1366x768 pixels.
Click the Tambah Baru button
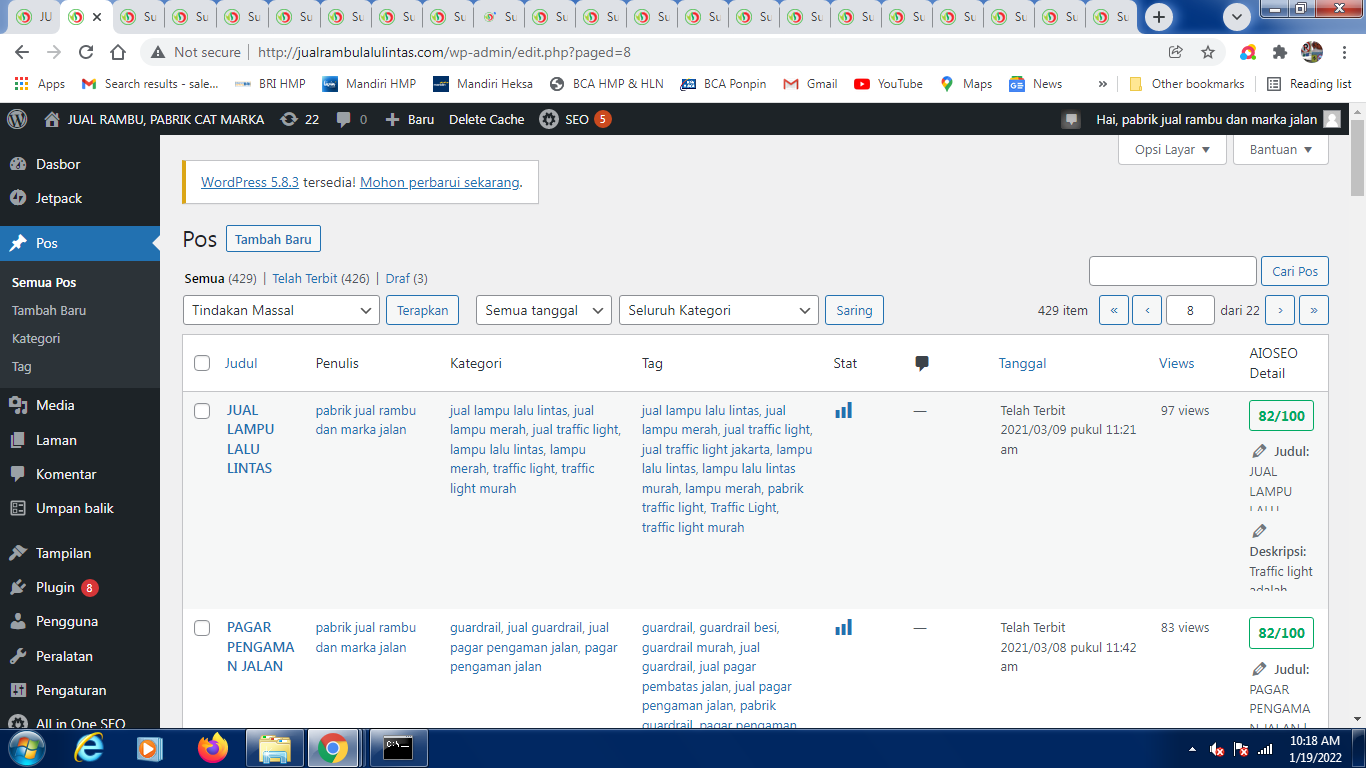273,239
